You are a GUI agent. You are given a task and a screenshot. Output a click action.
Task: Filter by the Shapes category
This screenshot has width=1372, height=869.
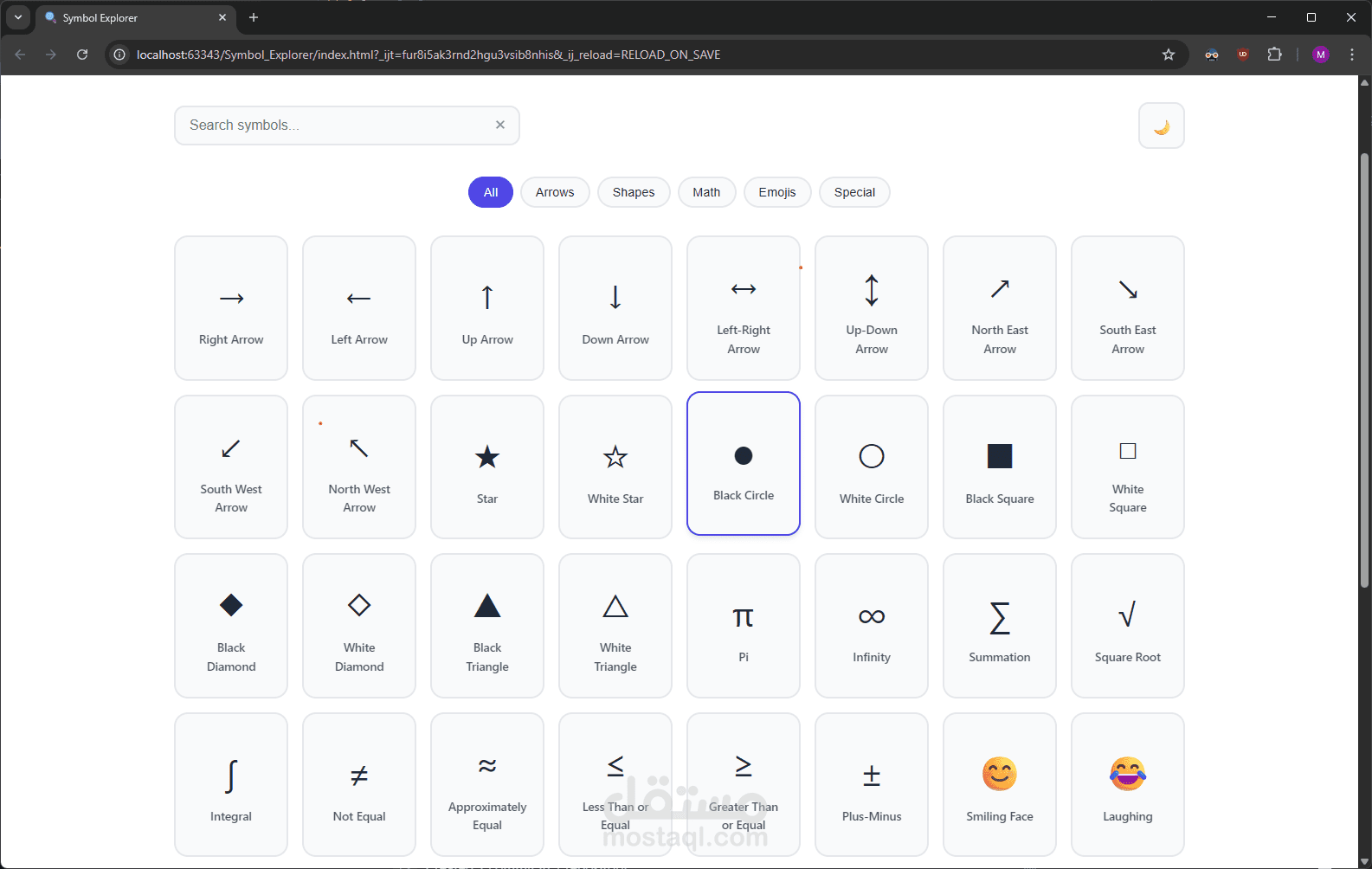click(634, 192)
